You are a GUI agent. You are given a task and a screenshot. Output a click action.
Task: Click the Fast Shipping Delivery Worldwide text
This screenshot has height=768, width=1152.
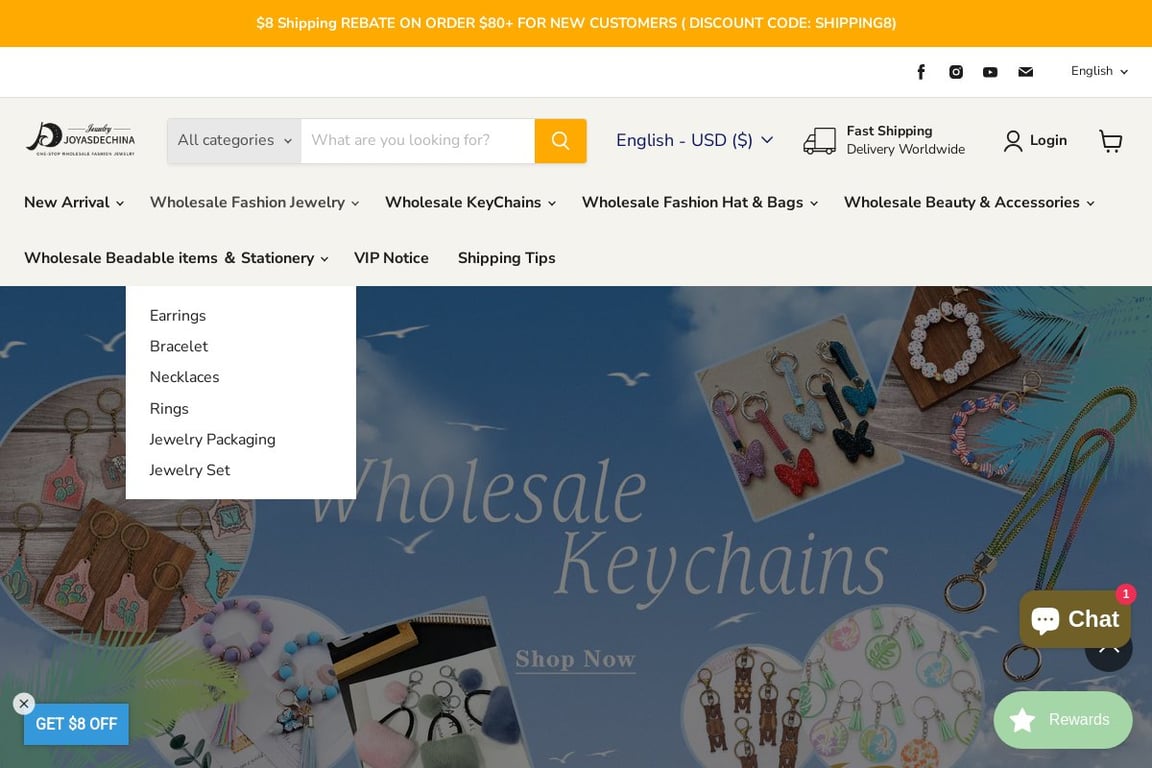[x=906, y=140]
